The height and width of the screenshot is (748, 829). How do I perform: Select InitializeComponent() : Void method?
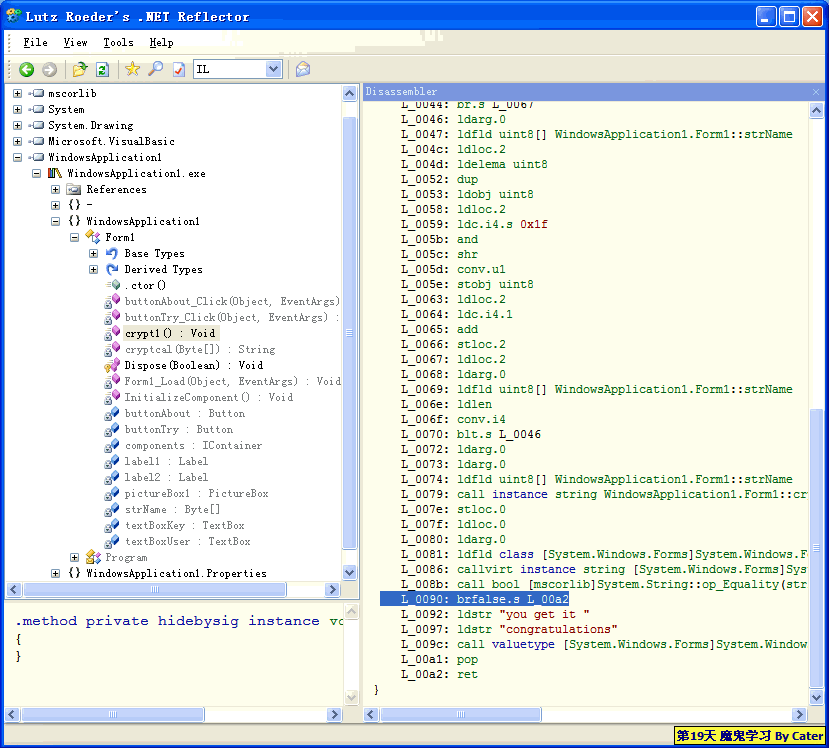[x=208, y=397]
